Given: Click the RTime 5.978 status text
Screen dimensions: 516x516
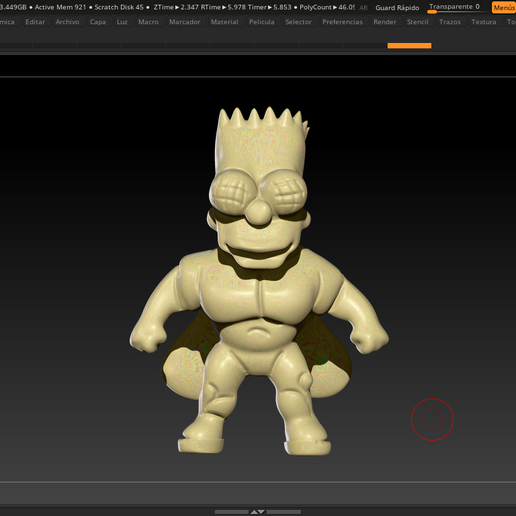Looking at the screenshot, I should pos(223,7).
